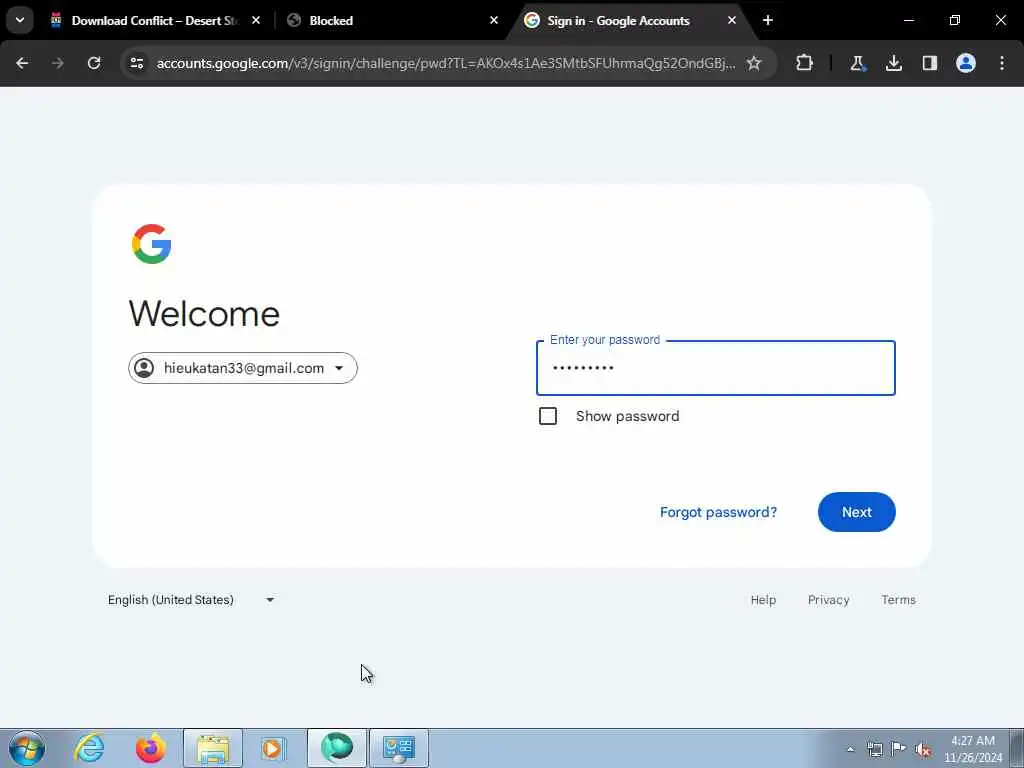Close the Blocked tab

pos(494,20)
